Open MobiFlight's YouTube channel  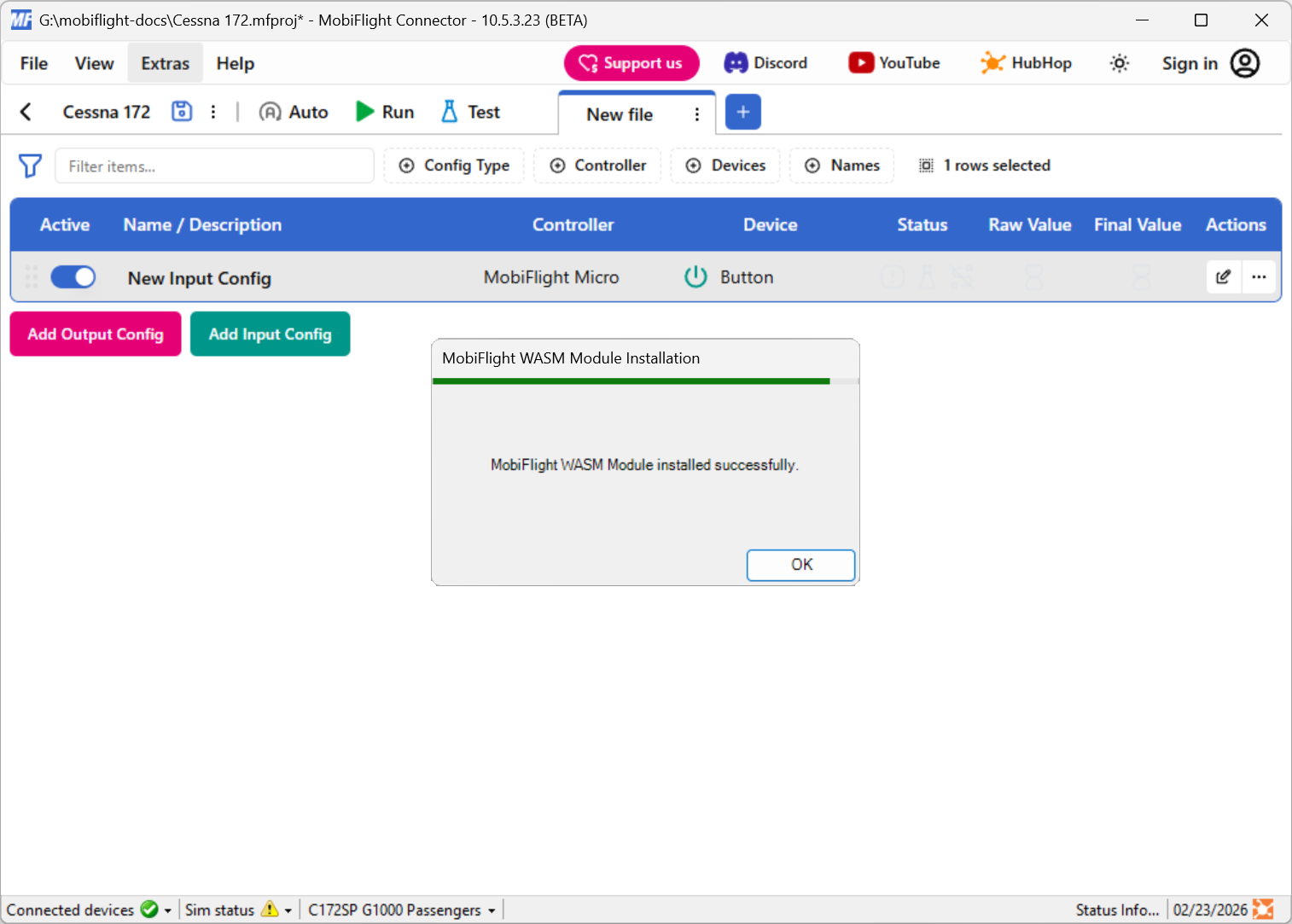(x=893, y=62)
